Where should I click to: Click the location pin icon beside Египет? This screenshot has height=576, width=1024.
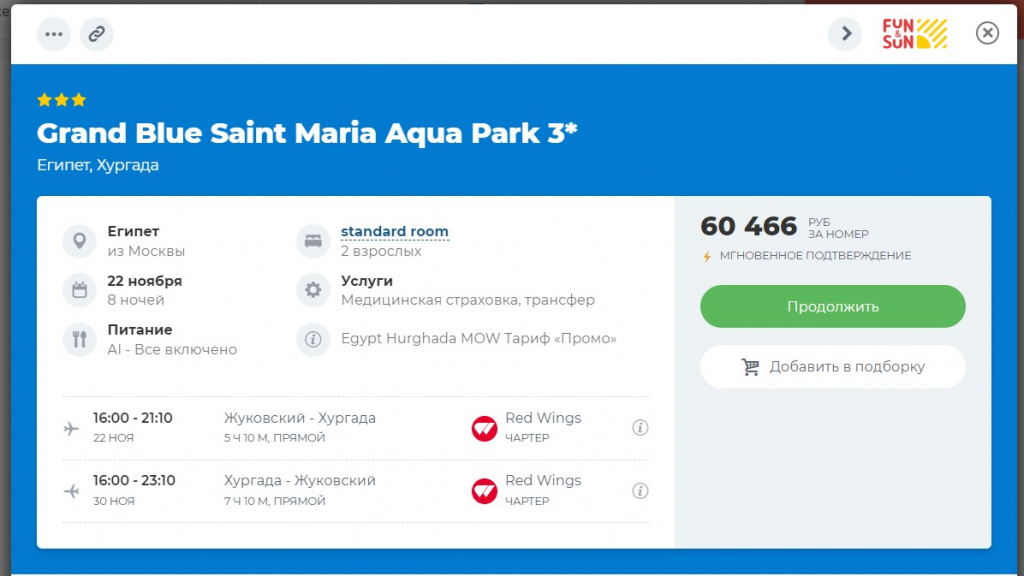(x=79, y=241)
